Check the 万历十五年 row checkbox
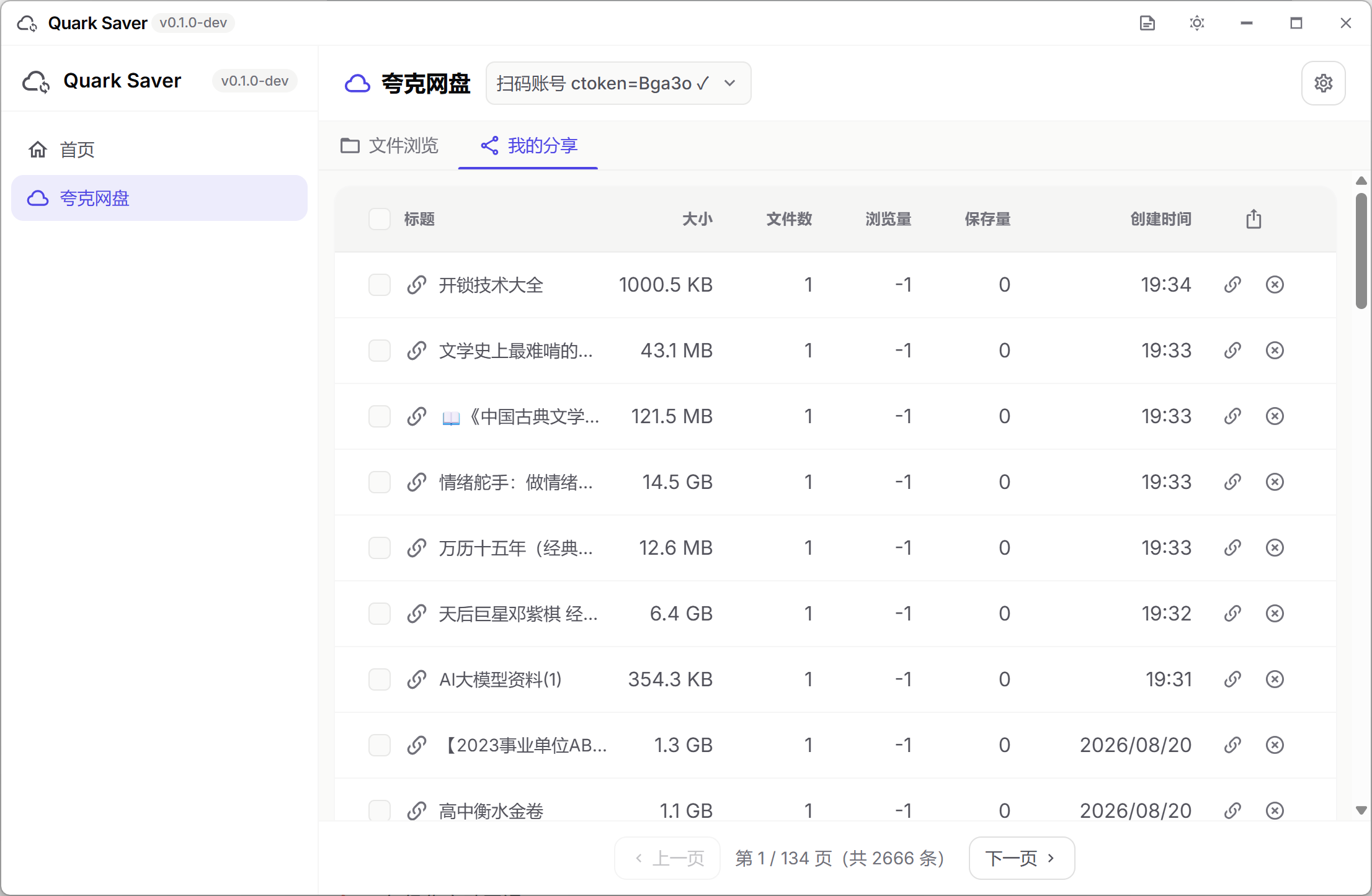This screenshot has height=896, width=1372. tap(380, 548)
